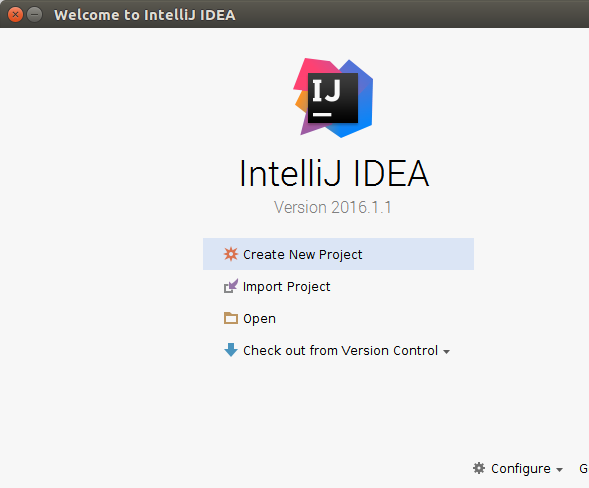
Task: Select the Open text option
Action: coord(259,319)
